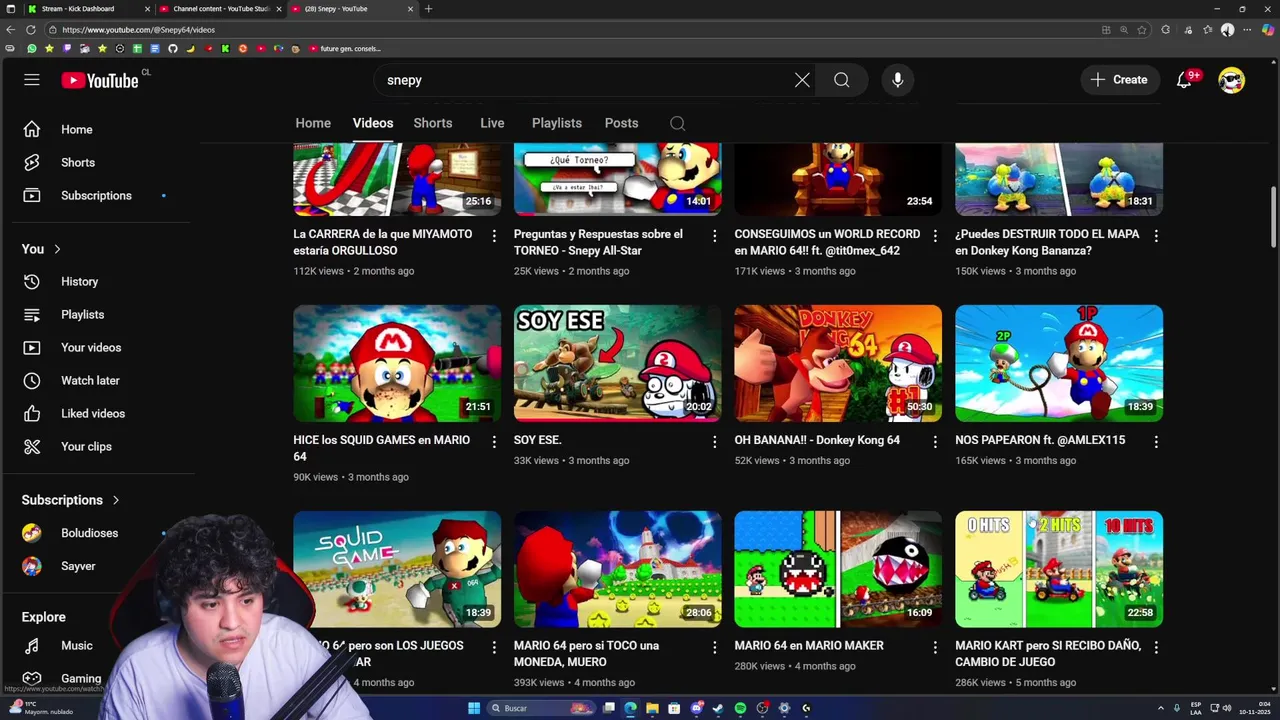
Task: Open options for SQUID GAMES en MARIO 64
Action: 493,442
